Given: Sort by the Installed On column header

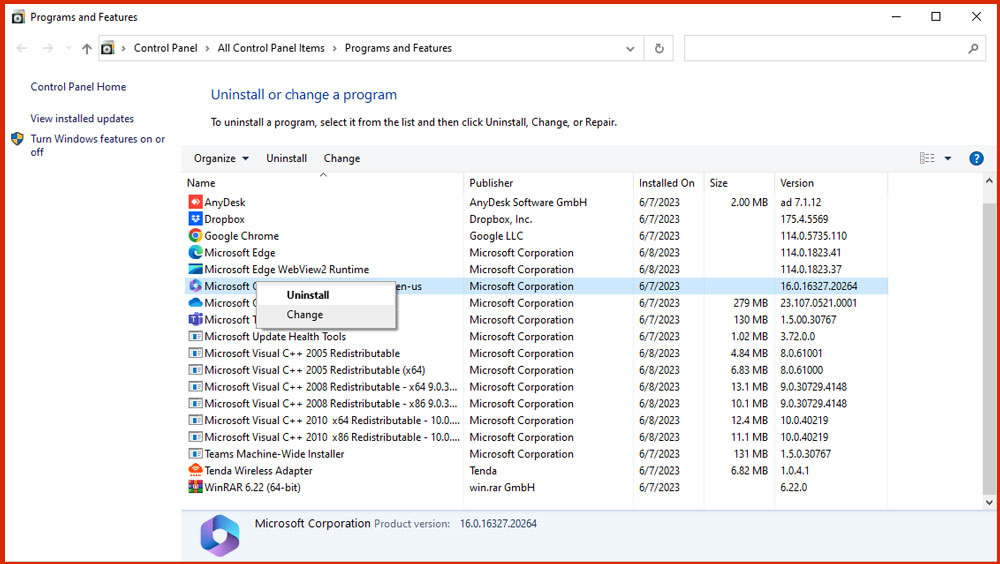Looking at the screenshot, I should (668, 183).
